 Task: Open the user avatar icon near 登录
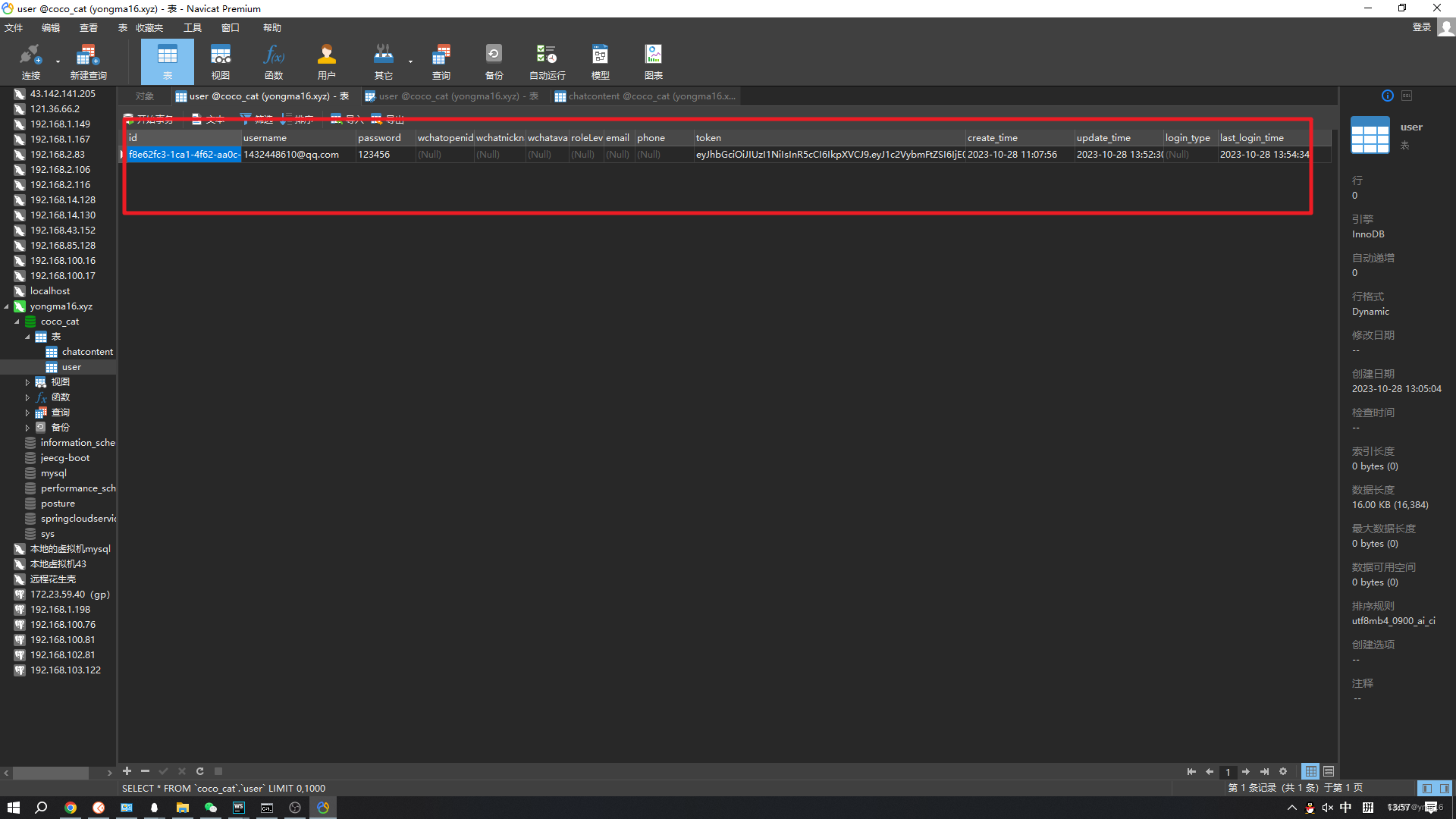coord(1446,27)
